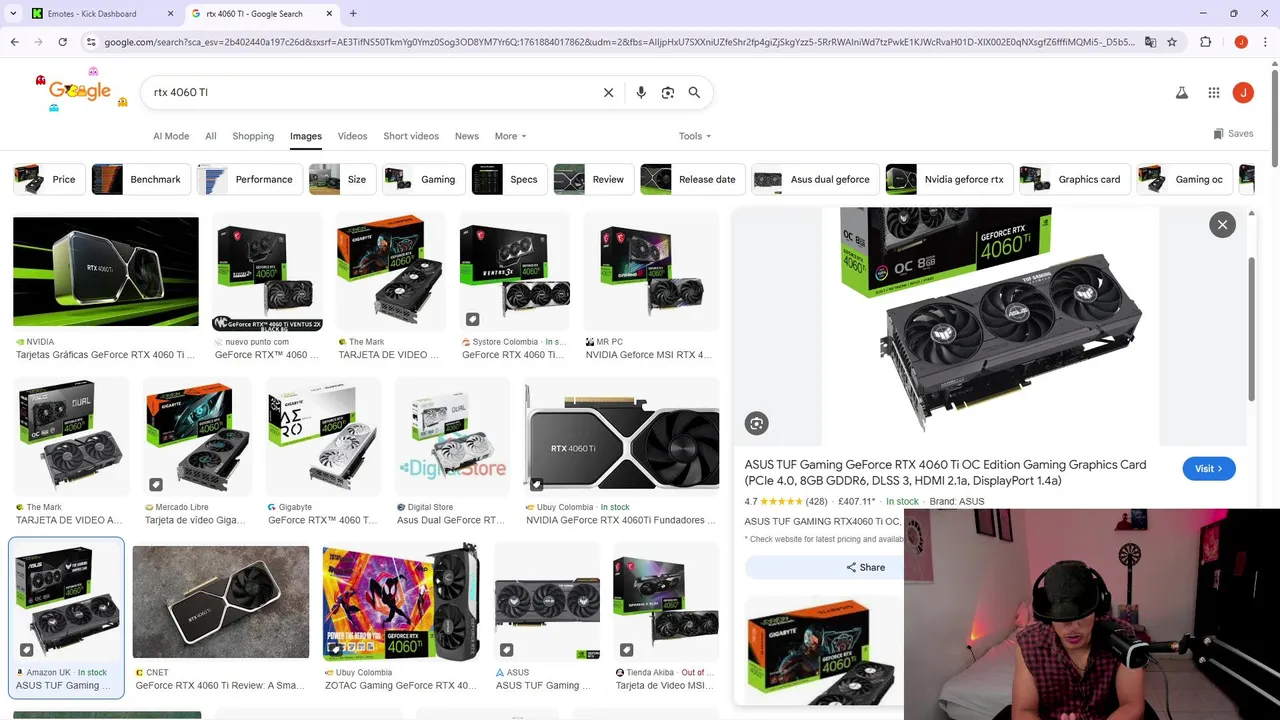Switch to All results tab

[x=211, y=136]
